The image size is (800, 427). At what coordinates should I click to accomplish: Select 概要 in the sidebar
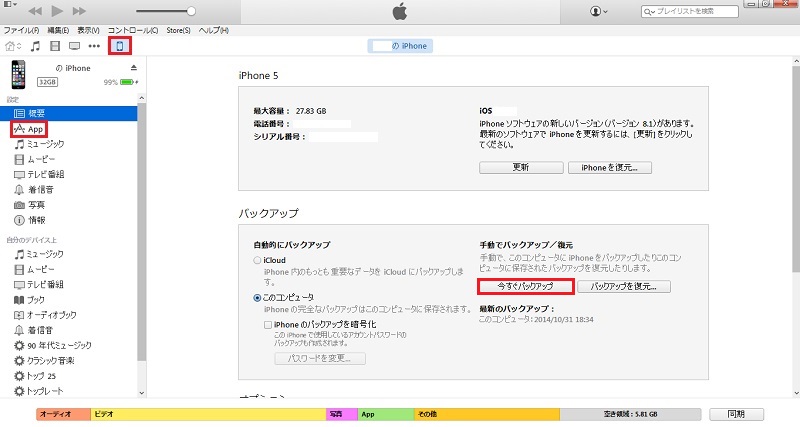[x=68, y=113]
